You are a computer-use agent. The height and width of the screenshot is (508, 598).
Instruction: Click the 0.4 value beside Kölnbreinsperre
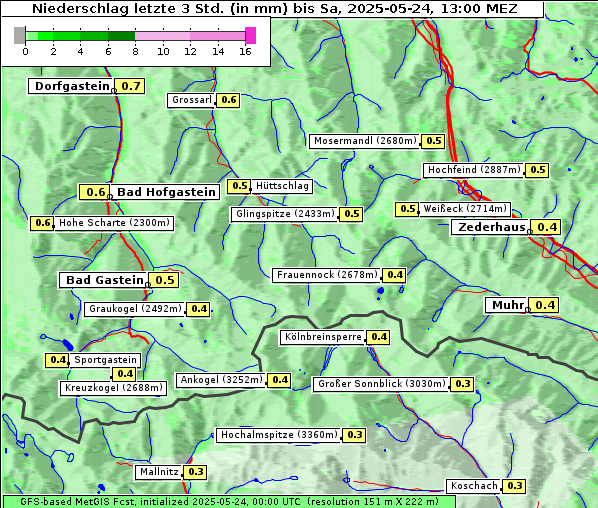(x=378, y=338)
